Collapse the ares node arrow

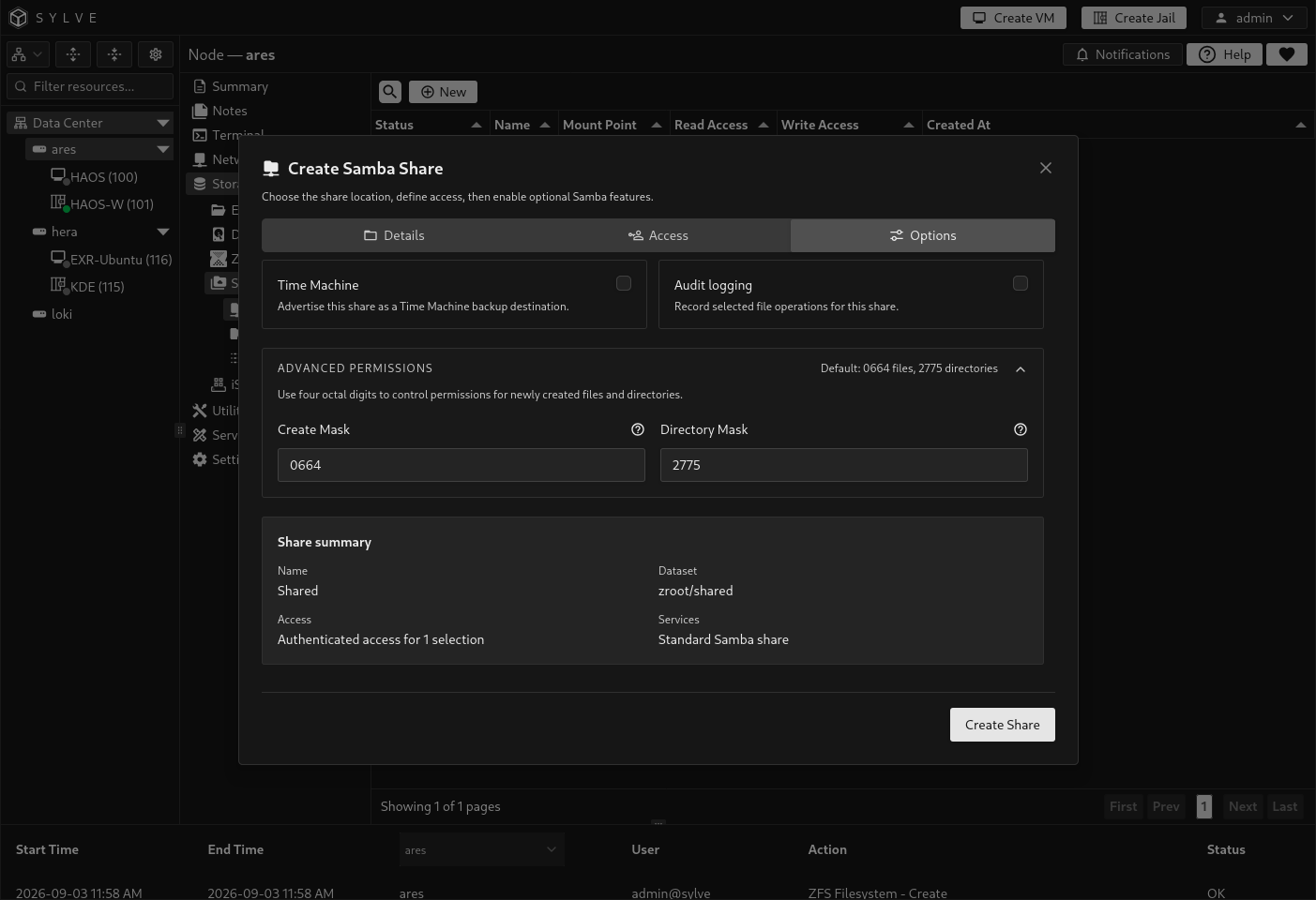[163, 149]
